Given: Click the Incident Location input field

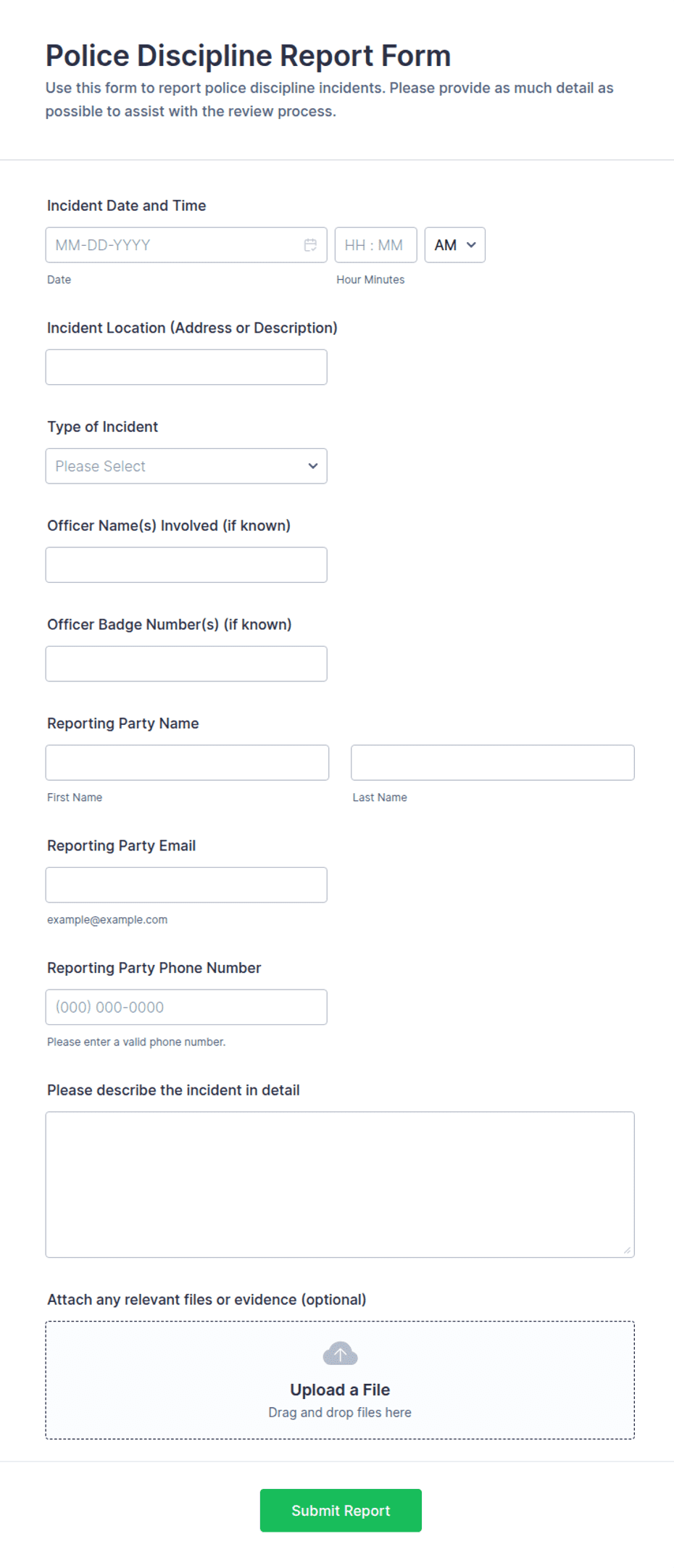Looking at the screenshot, I should coord(186,367).
